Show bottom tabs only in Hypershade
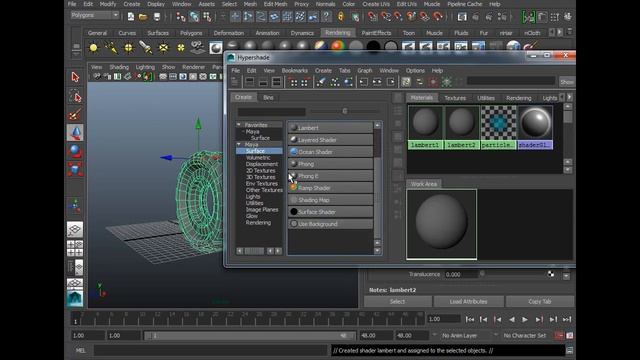Screen dimensions: 640x360 tap(263, 82)
